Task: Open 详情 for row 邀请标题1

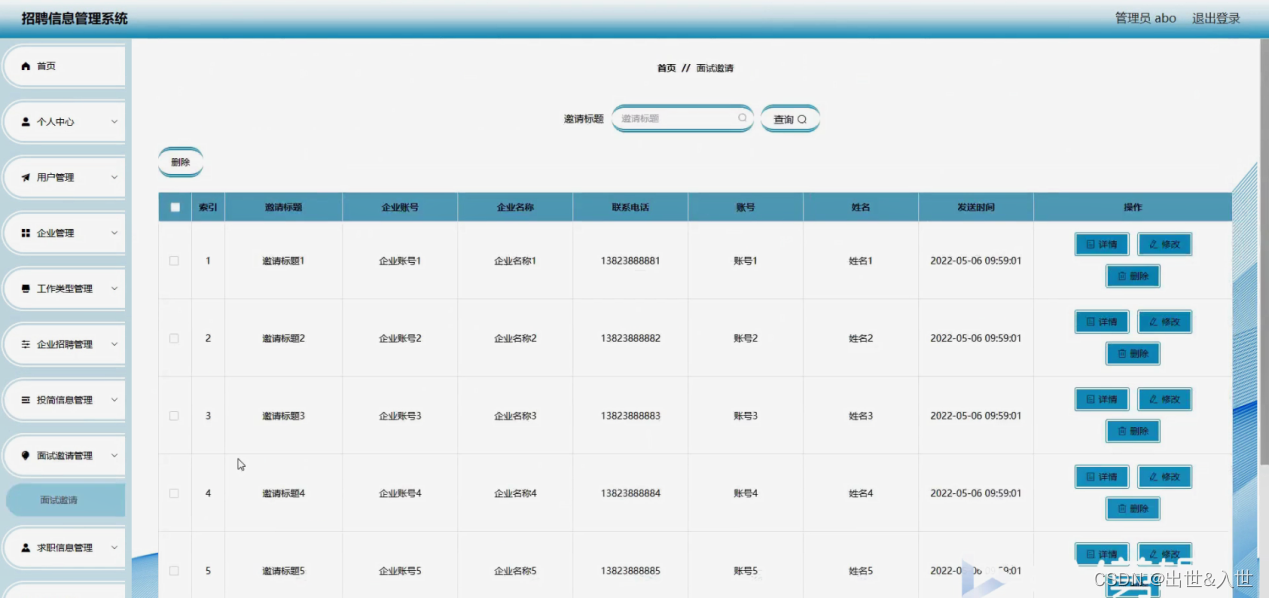Action: [1102, 244]
